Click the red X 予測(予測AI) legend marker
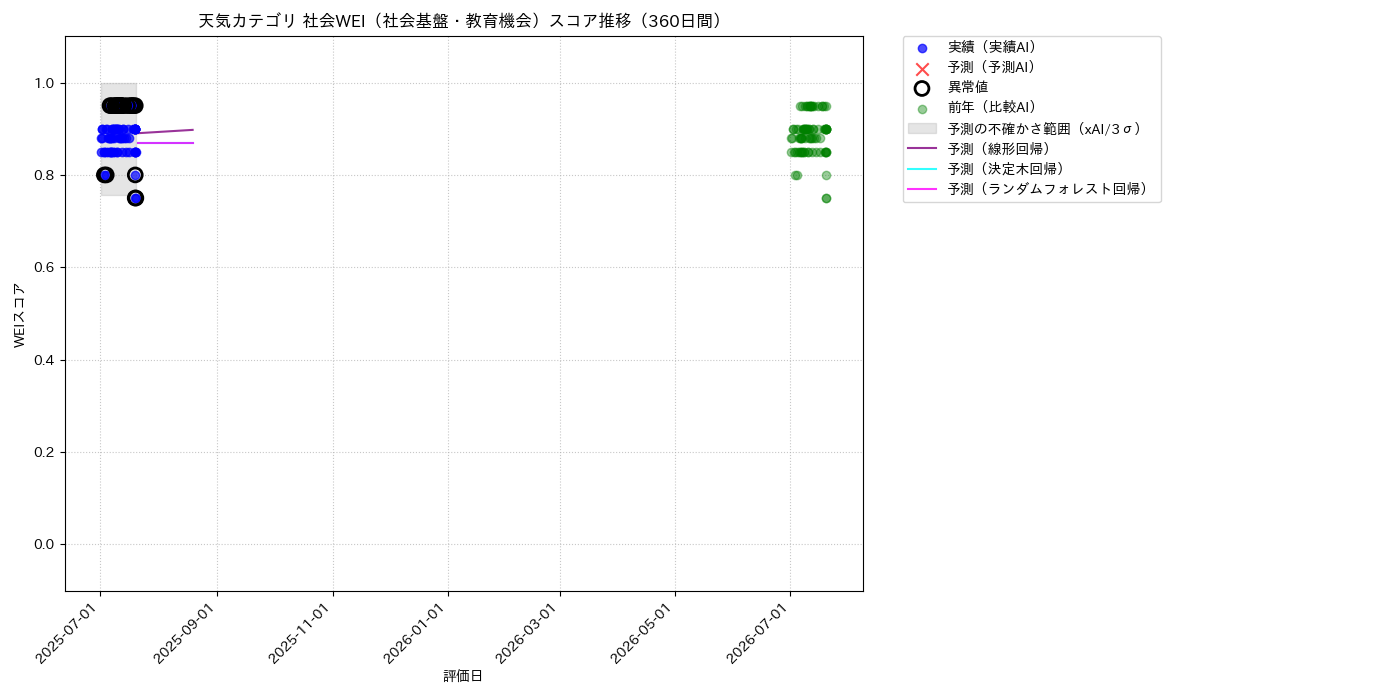The image size is (1400, 700). point(922,68)
